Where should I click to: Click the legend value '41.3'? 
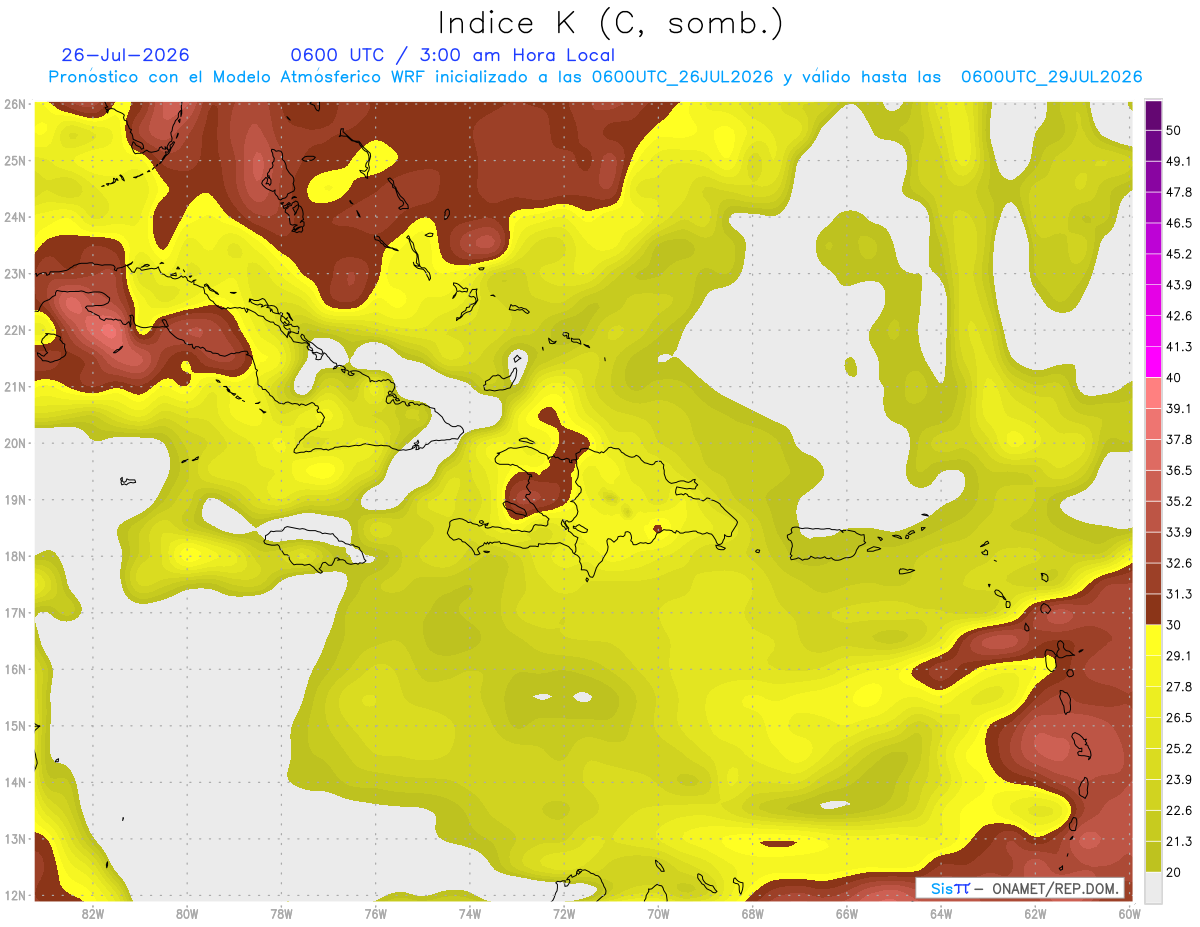(x=1179, y=347)
